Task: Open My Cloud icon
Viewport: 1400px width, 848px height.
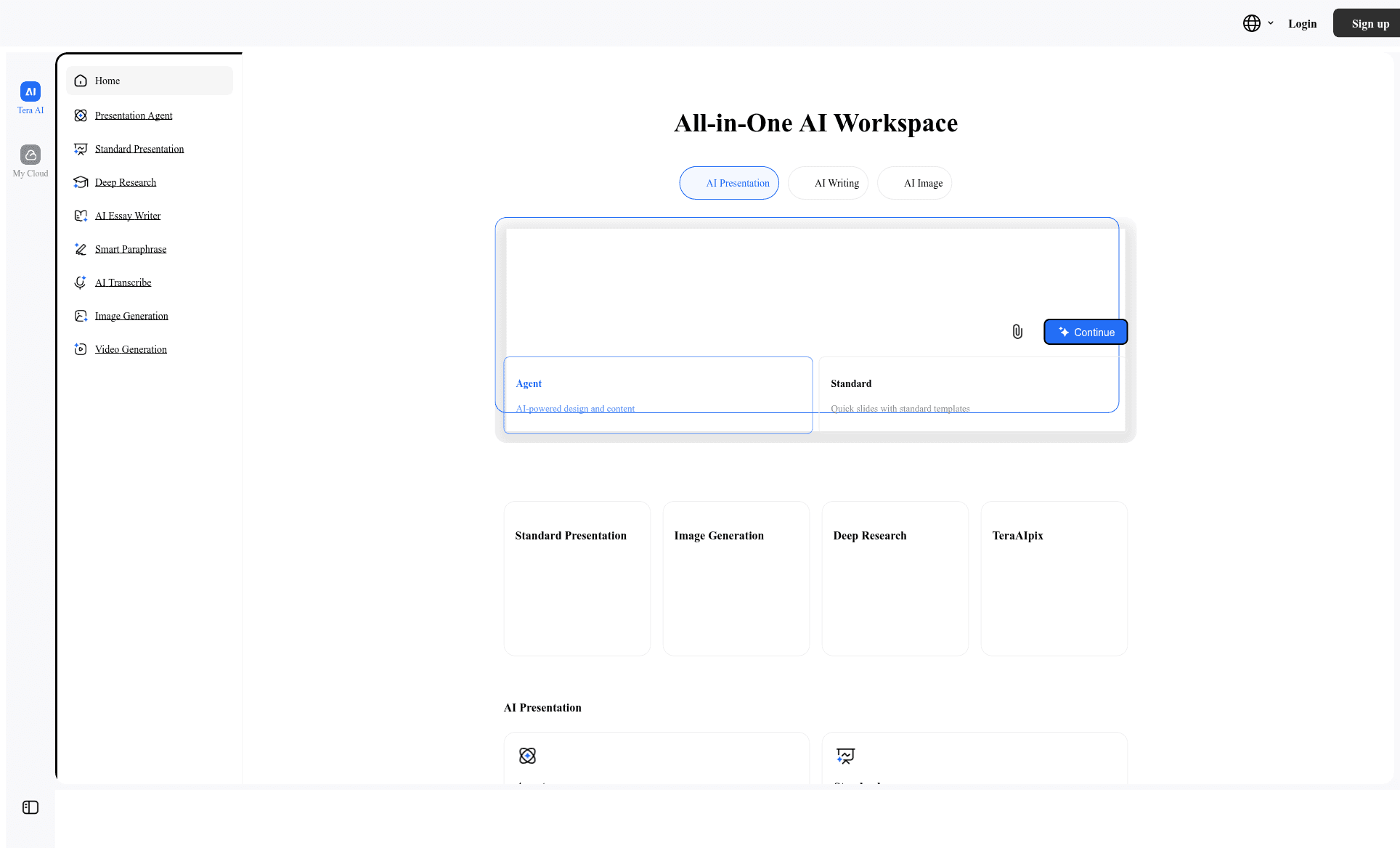Action: pos(30,155)
